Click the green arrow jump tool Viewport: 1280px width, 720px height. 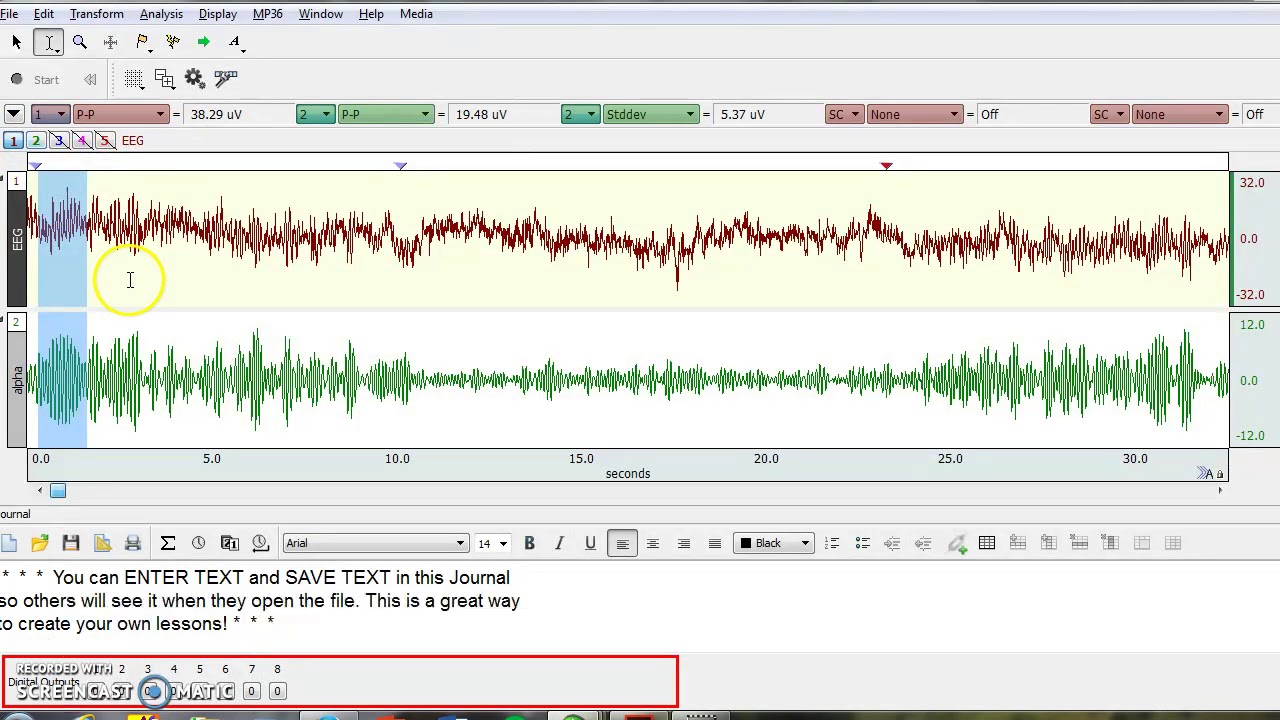click(x=203, y=42)
